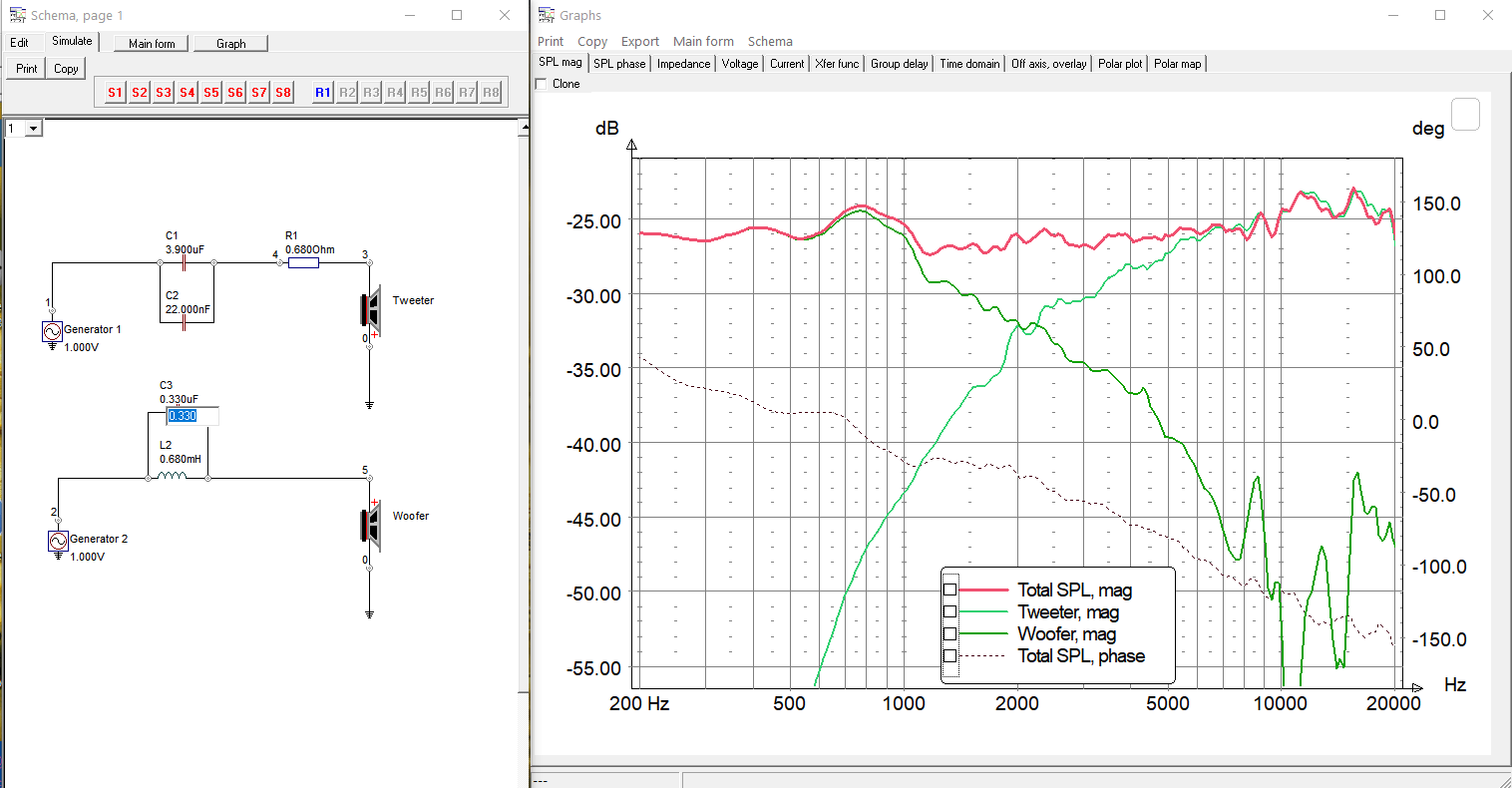This screenshot has height=788, width=1512.
Task: Open the Polar map tab
Action: (1178, 64)
